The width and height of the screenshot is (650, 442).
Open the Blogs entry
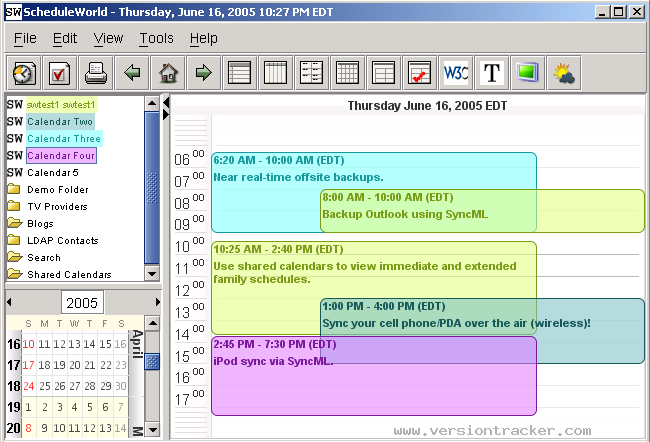click(40, 223)
